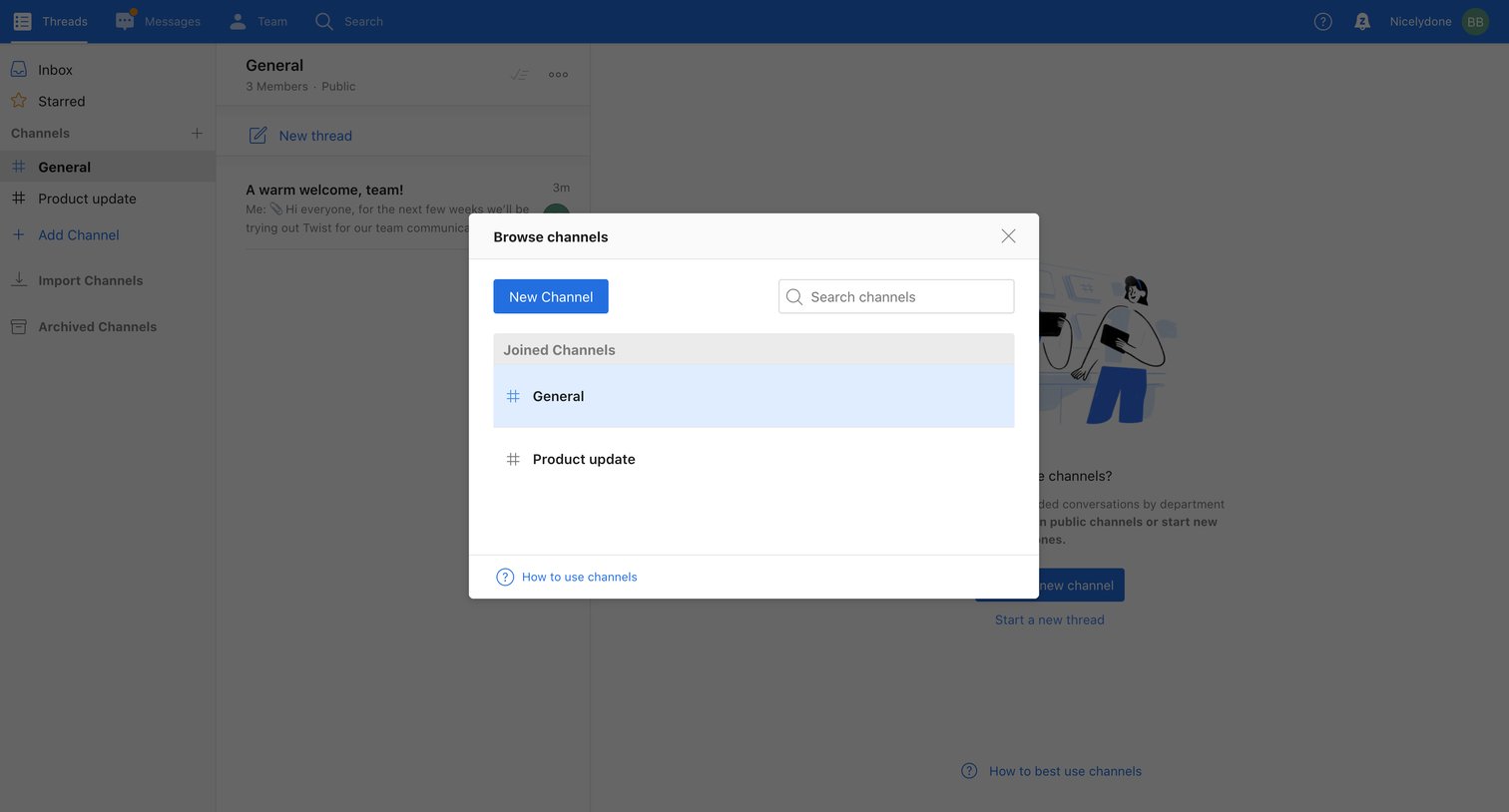The image size is (1509, 812).
Task: Focus the Search channels input field
Action: pyautogui.click(x=896, y=296)
